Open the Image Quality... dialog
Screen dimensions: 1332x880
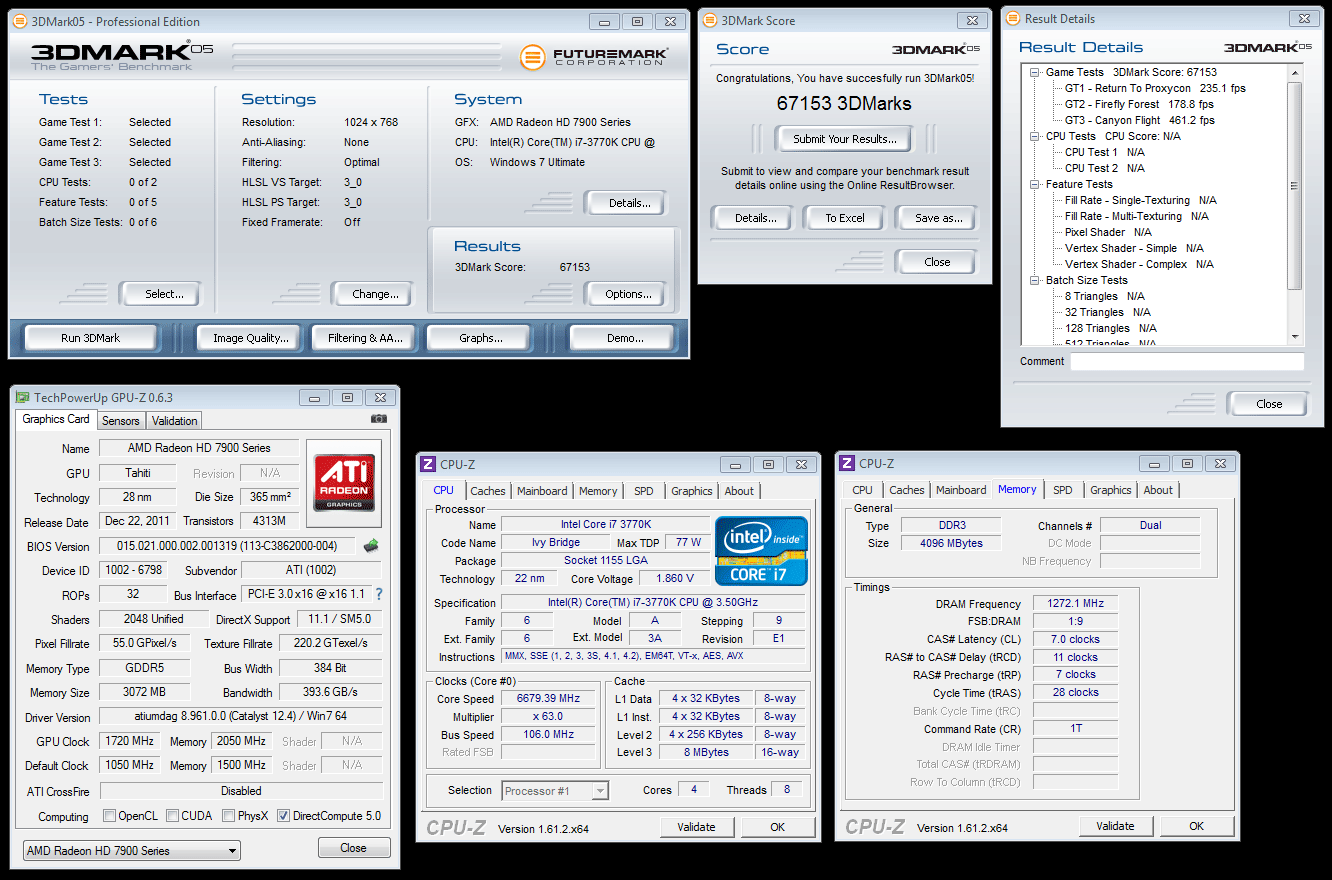[251, 338]
